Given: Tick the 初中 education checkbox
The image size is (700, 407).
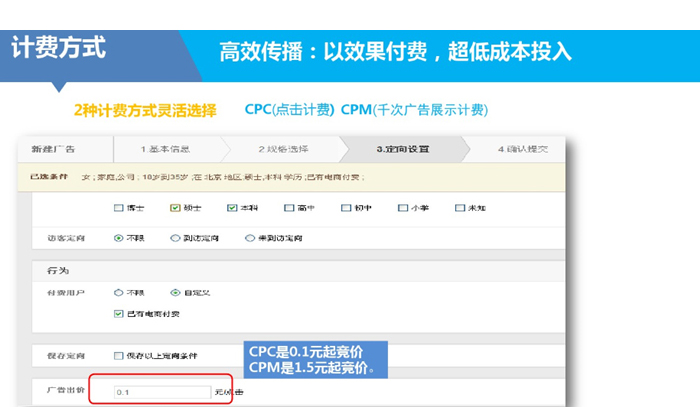Looking at the screenshot, I should point(345,208).
